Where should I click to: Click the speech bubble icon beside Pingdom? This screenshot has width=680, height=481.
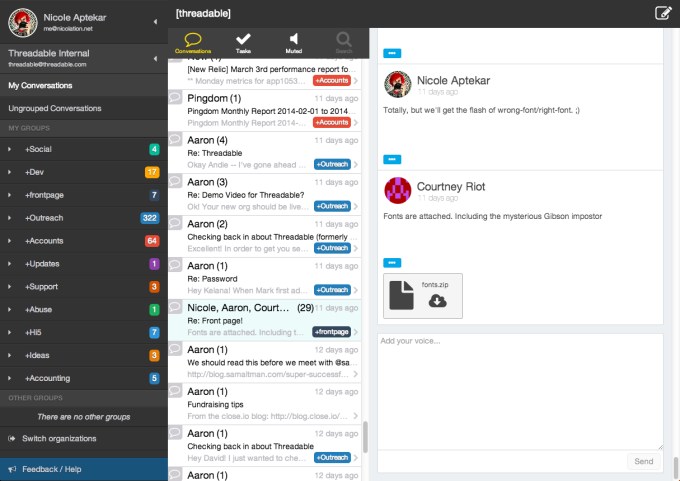[175, 98]
